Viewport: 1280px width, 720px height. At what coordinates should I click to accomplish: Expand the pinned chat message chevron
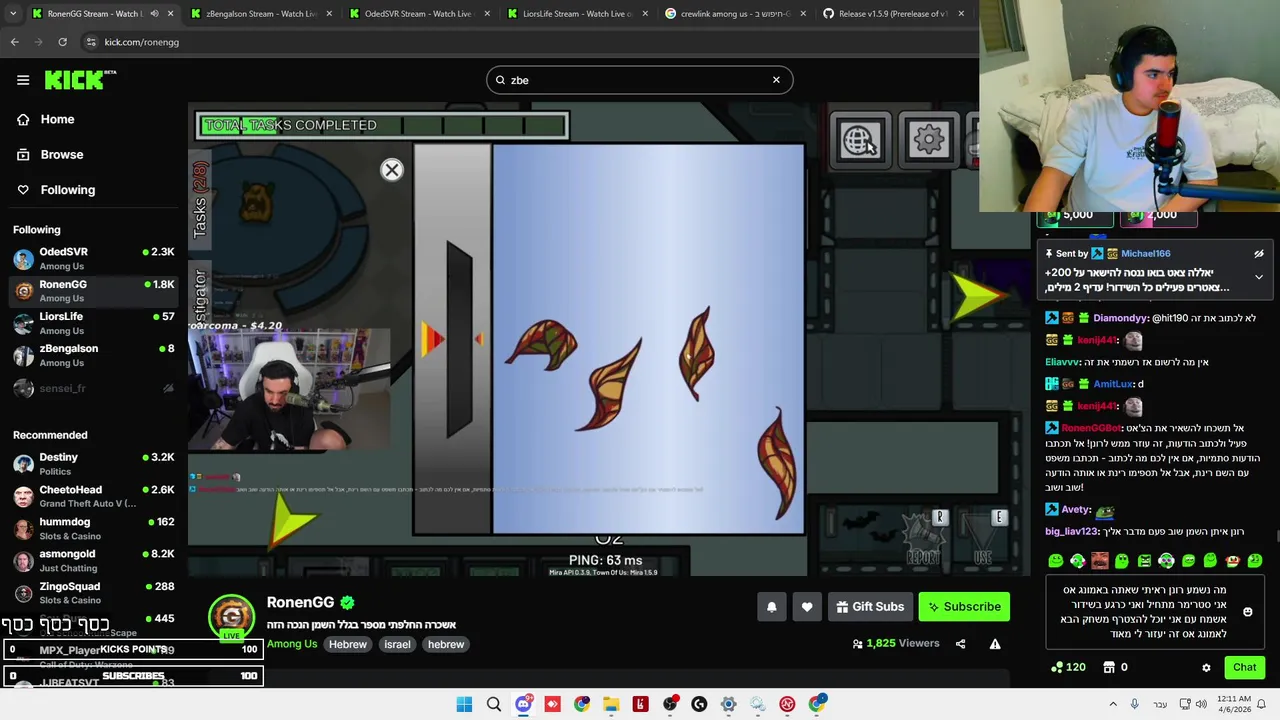[1259, 277]
